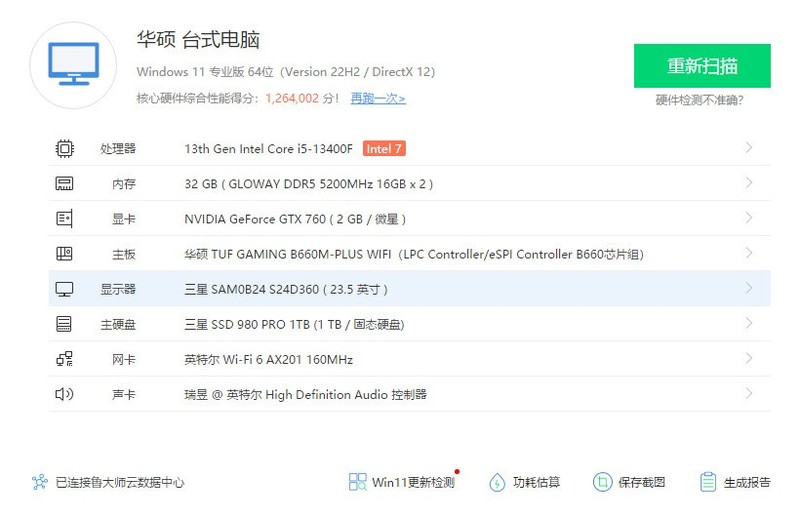Click the 主板 label
This screenshot has width=800, height=517.
124,254
